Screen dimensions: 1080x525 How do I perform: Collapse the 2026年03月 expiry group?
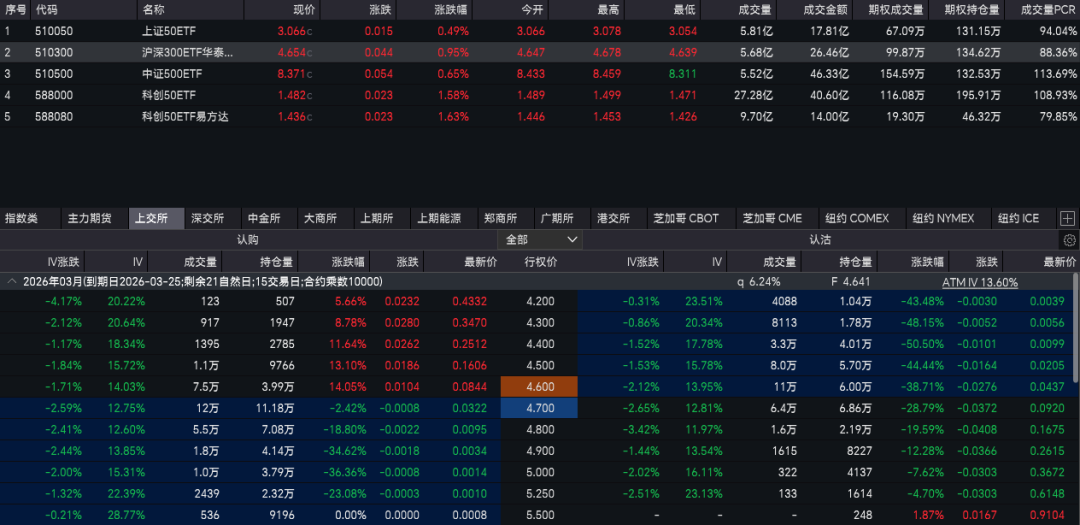click(12, 282)
